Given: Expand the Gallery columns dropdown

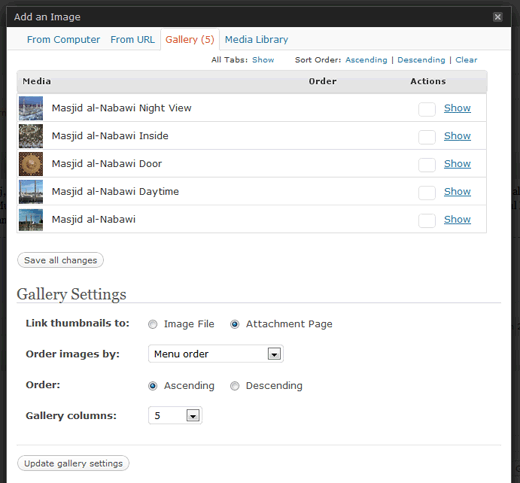Looking at the screenshot, I should coord(175,415).
